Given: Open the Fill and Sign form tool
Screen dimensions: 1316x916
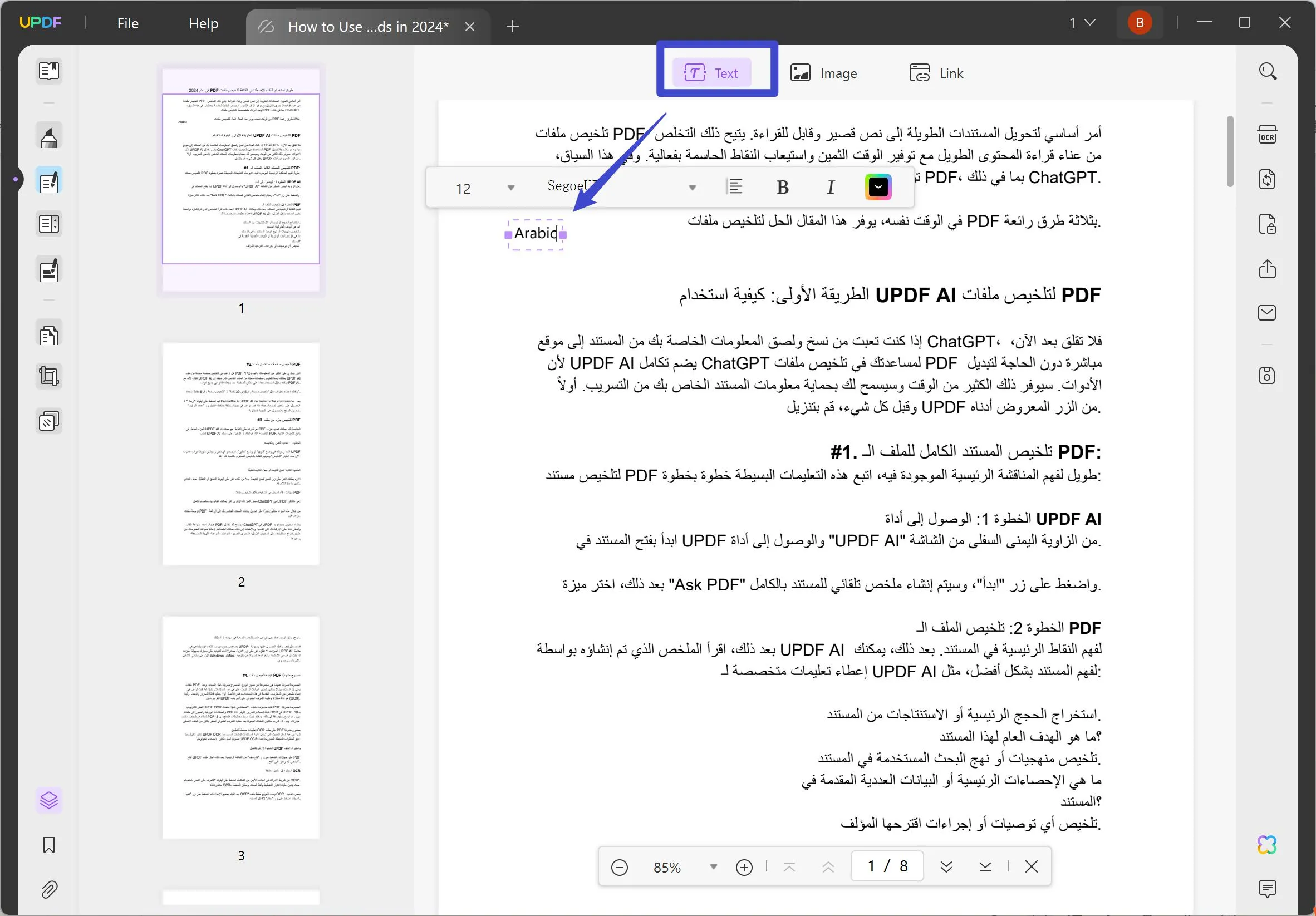Looking at the screenshot, I should (49, 269).
